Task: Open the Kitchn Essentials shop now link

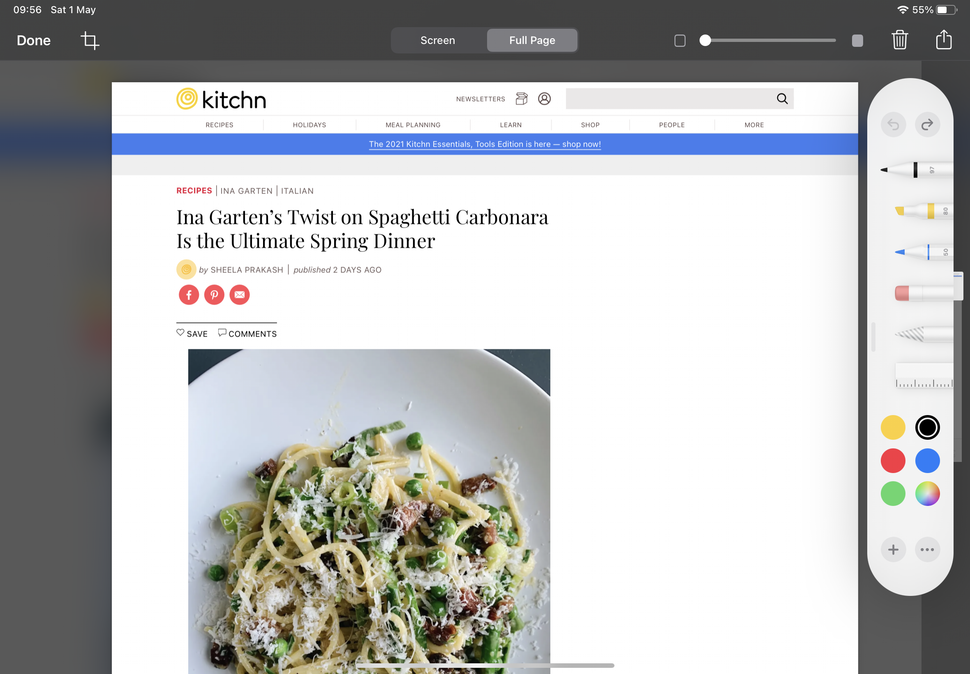Action: coord(484,144)
